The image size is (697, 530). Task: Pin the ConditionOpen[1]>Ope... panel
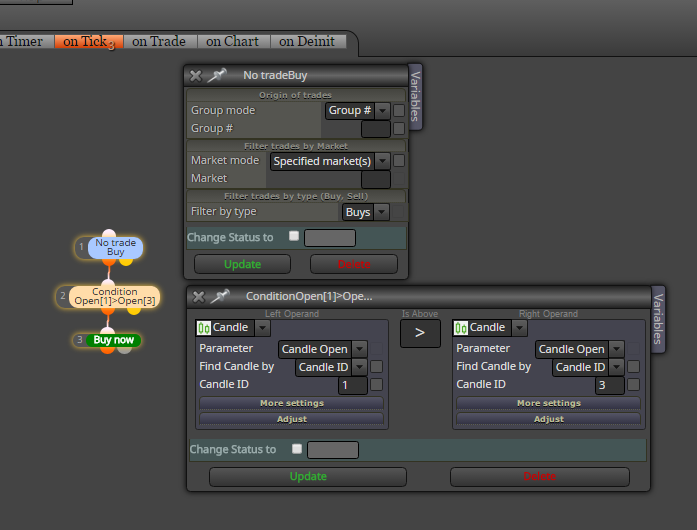tap(220, 296)
